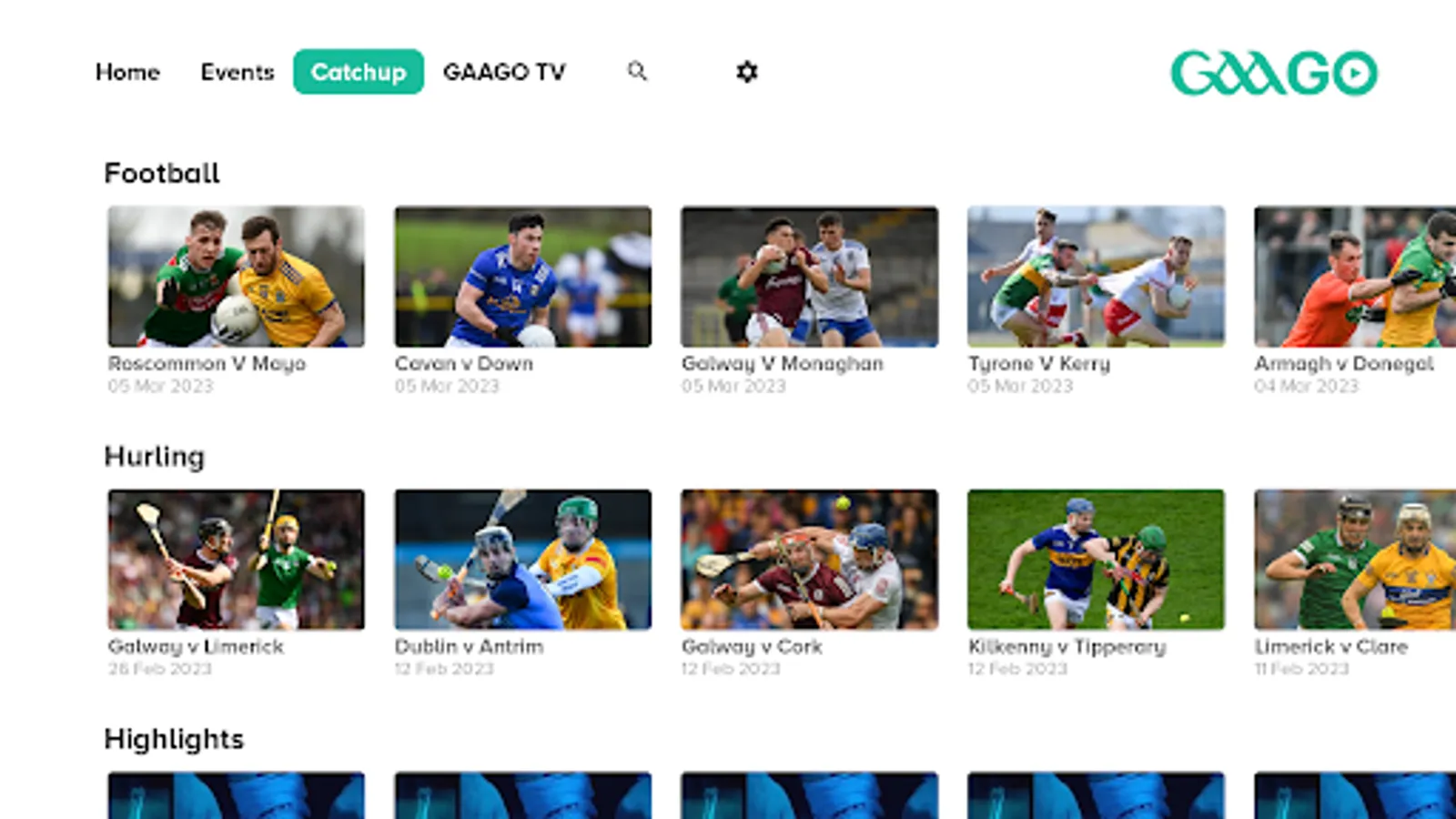Image resolution: width=1456 pixels, height=819 pixels.
Task: Go to the Home tab
Action: click(x=127, y=72)
